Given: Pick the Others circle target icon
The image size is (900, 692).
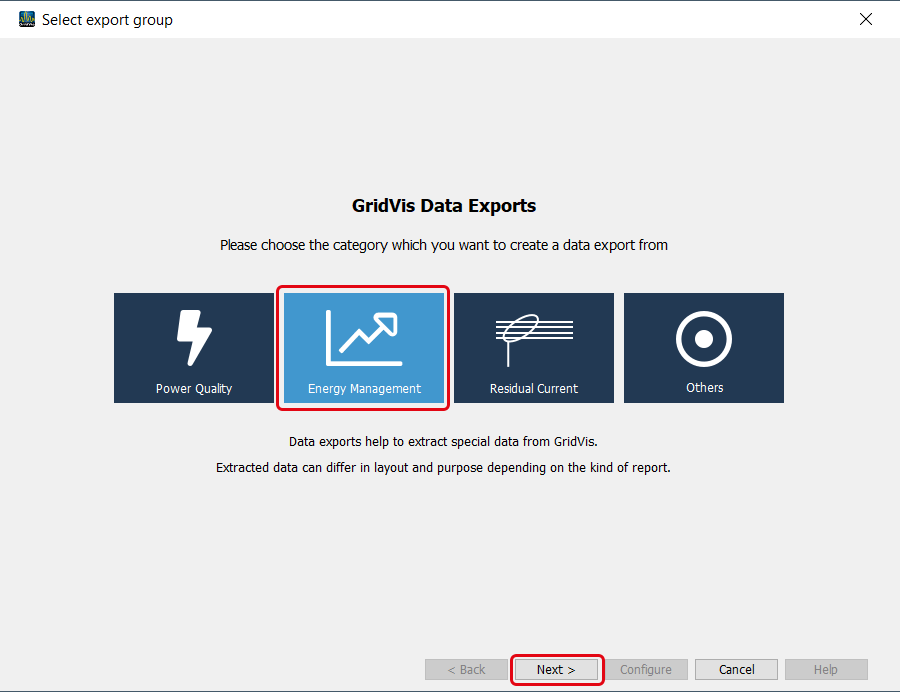Looking at the screenshot, I should pos(704,339).
